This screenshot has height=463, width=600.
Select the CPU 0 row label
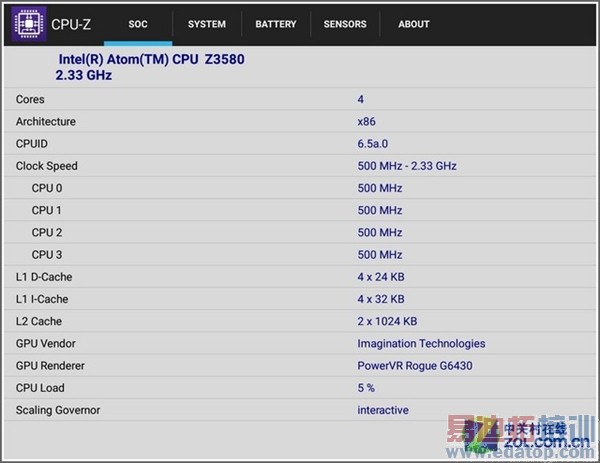[x=47, y=188]
